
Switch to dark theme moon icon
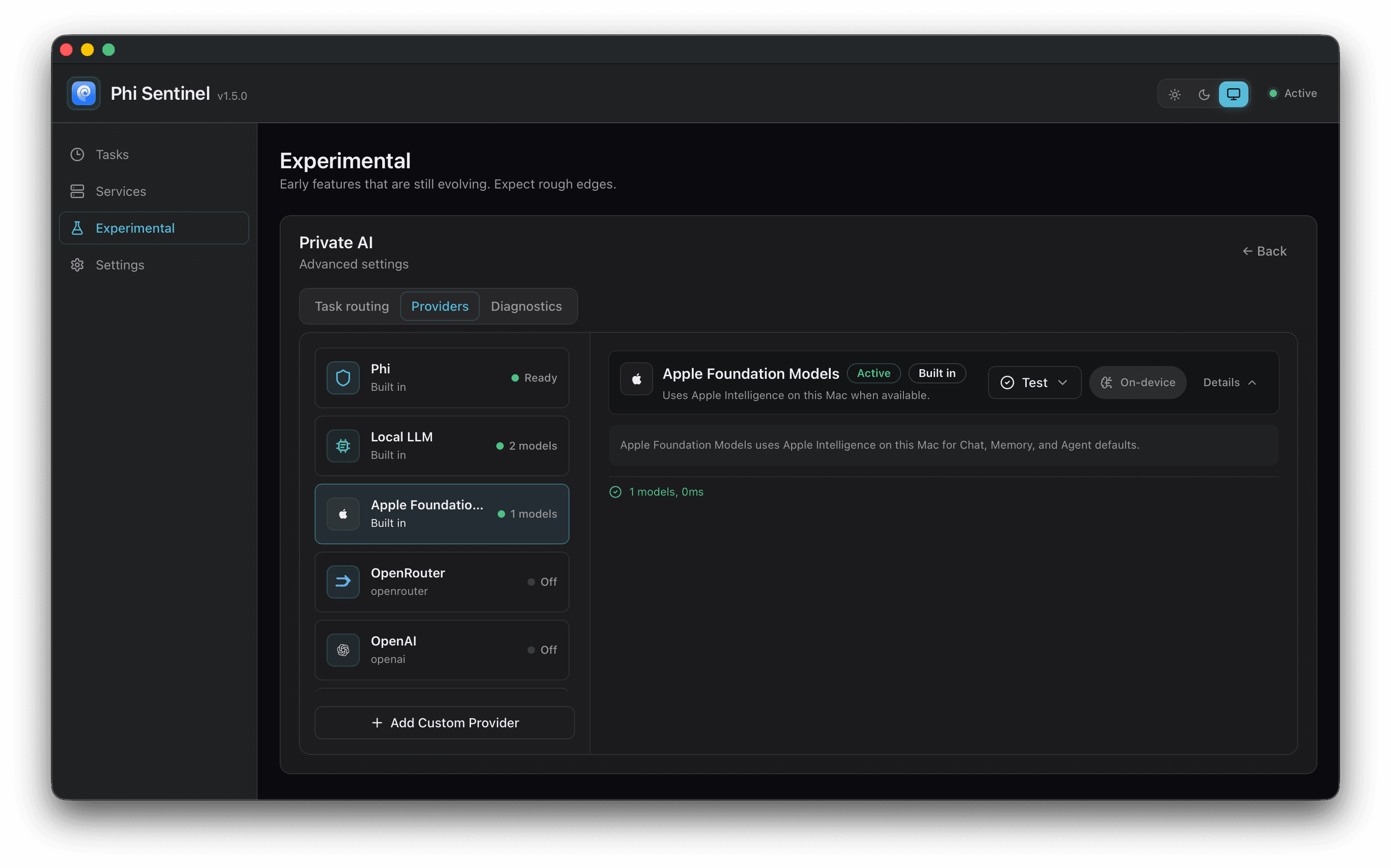click(1204, 94)
